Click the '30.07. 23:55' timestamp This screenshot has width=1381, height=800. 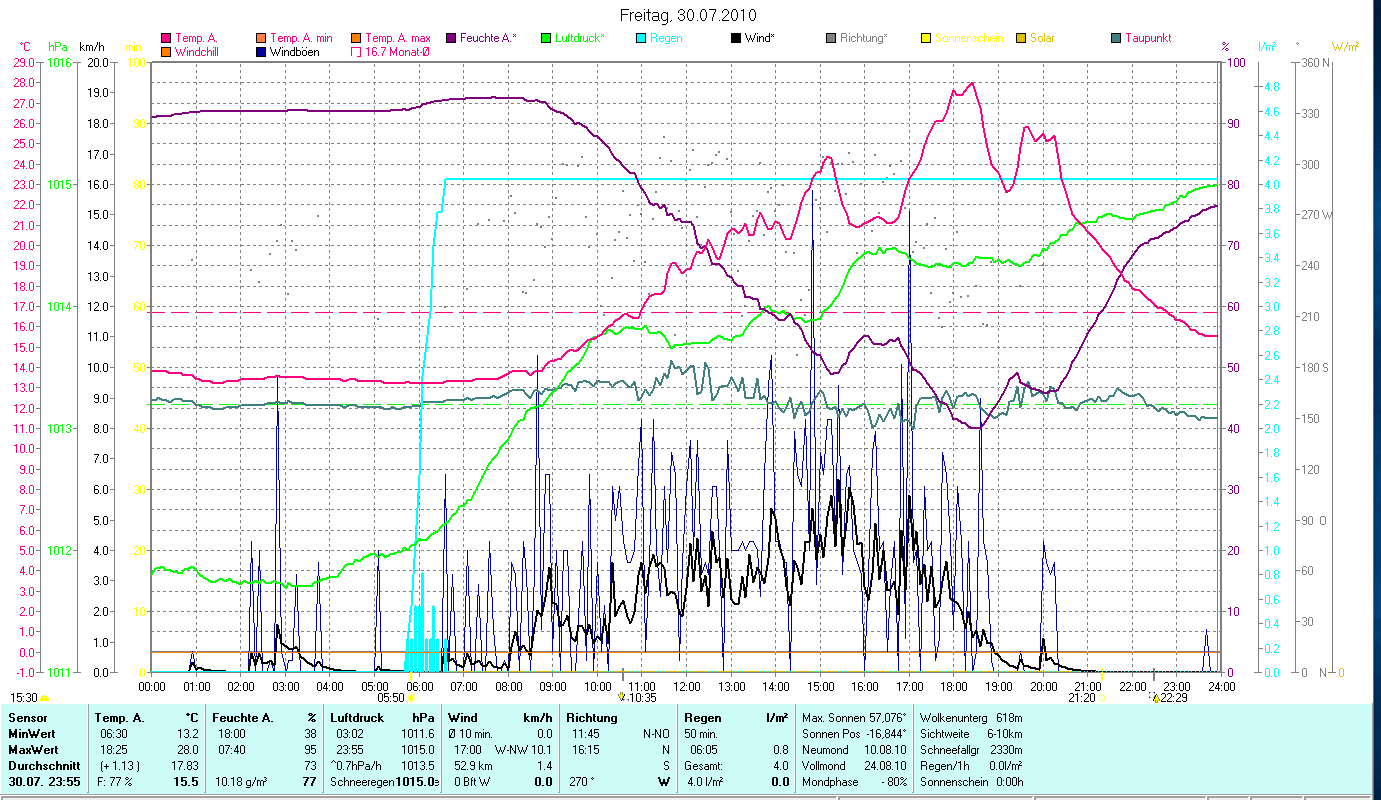[x=43, y=782]
